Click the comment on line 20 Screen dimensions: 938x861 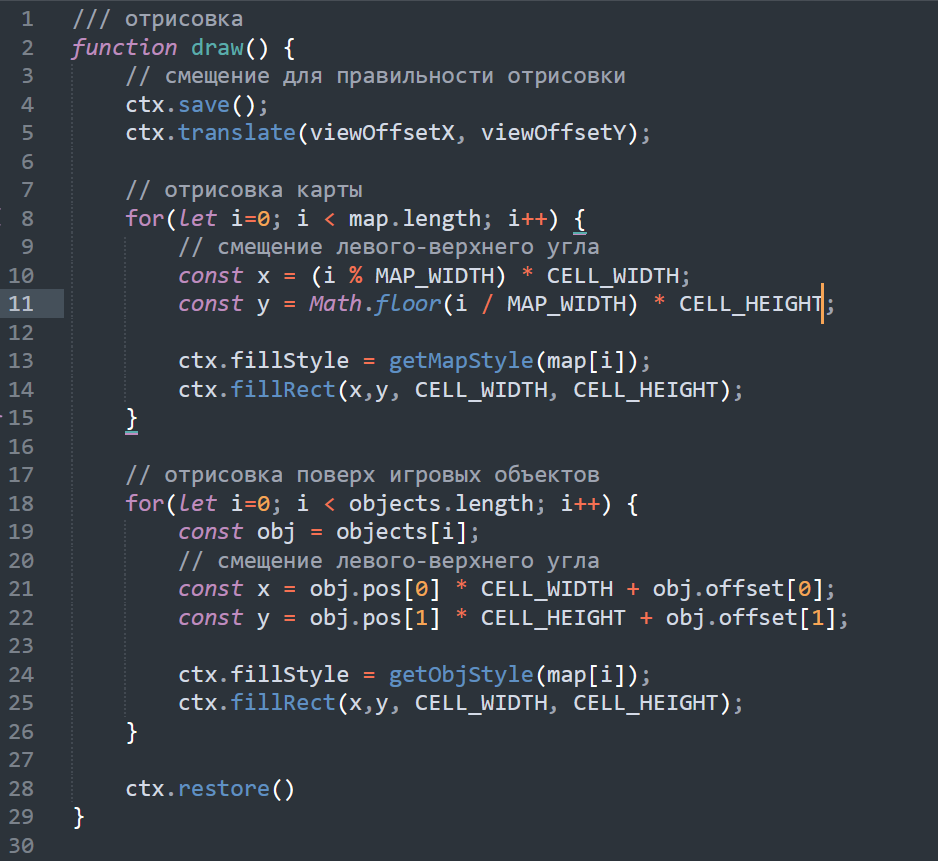389,561
